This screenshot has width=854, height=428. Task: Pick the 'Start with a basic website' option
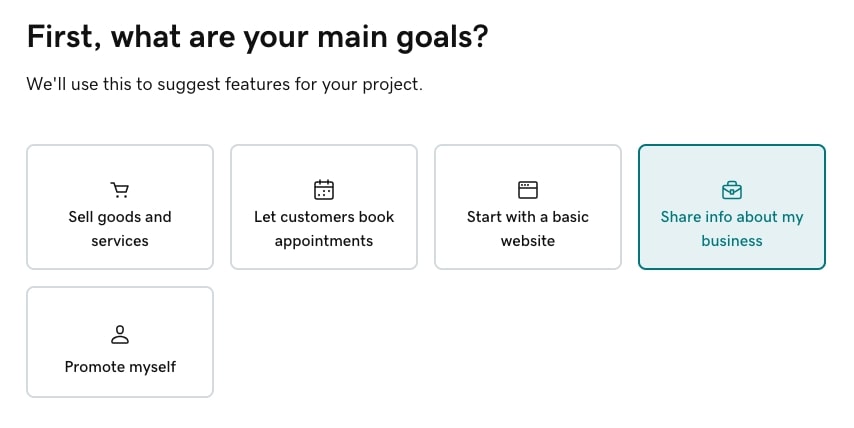528,207
